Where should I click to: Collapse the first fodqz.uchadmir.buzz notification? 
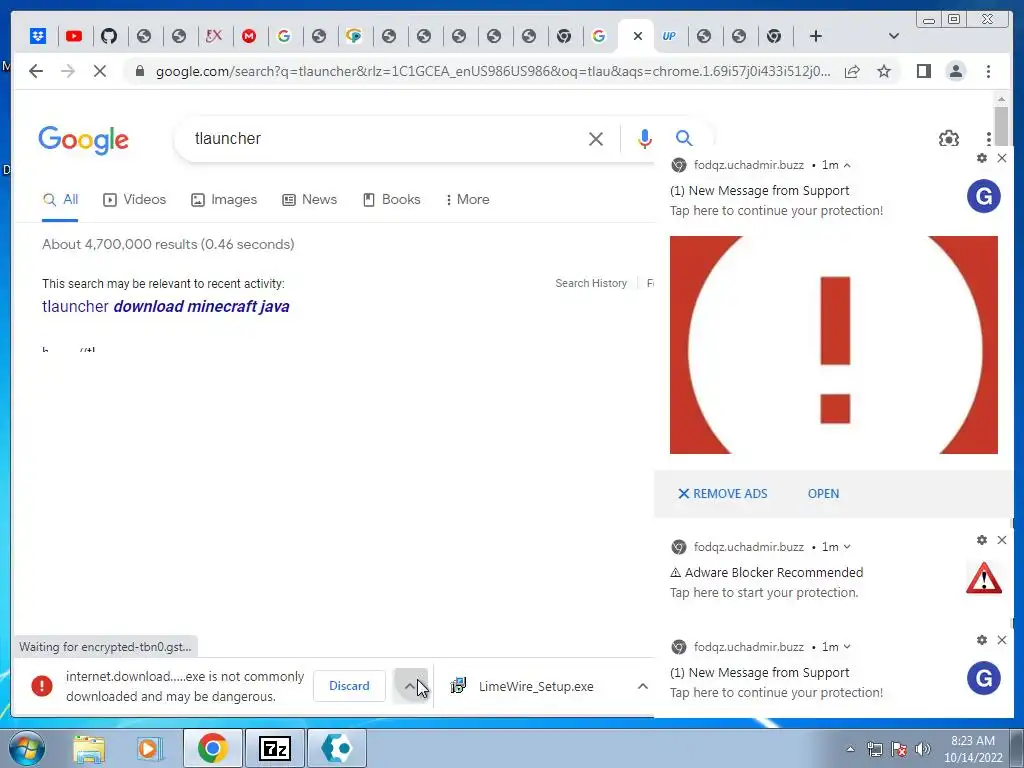coord(847,165)
